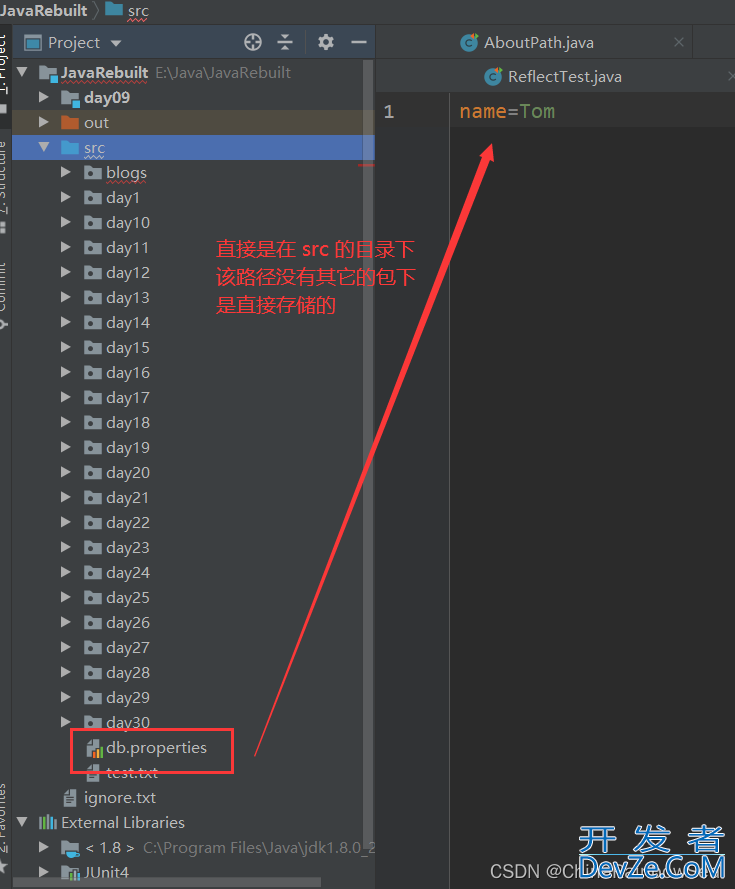The height and width of the screenshot is (889, 735).
Task: Click the blue src folder icon
Action: pyautogui.click(x=70, y=147)
